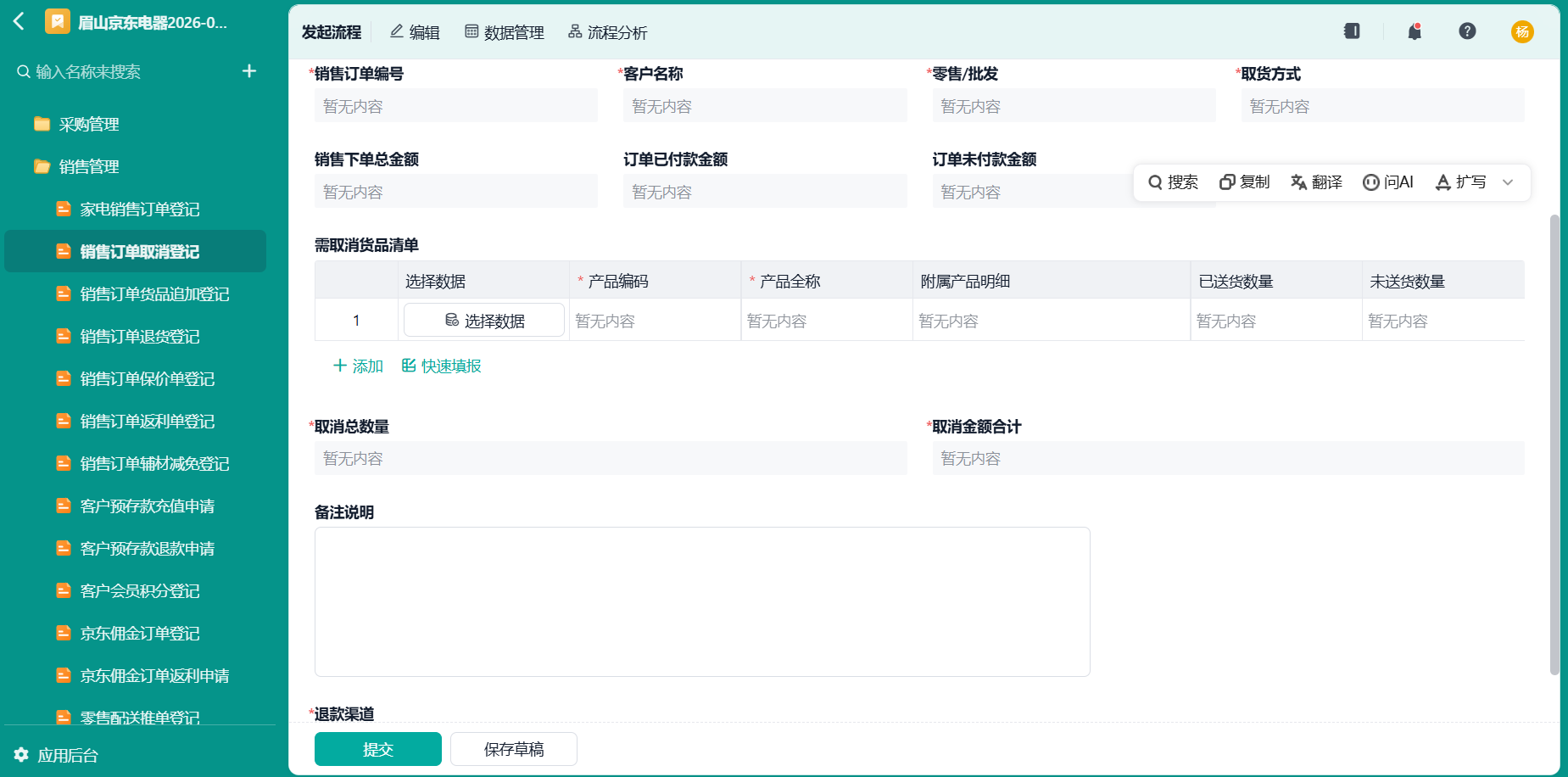Click the 取消总数量 field

[611, 458]
